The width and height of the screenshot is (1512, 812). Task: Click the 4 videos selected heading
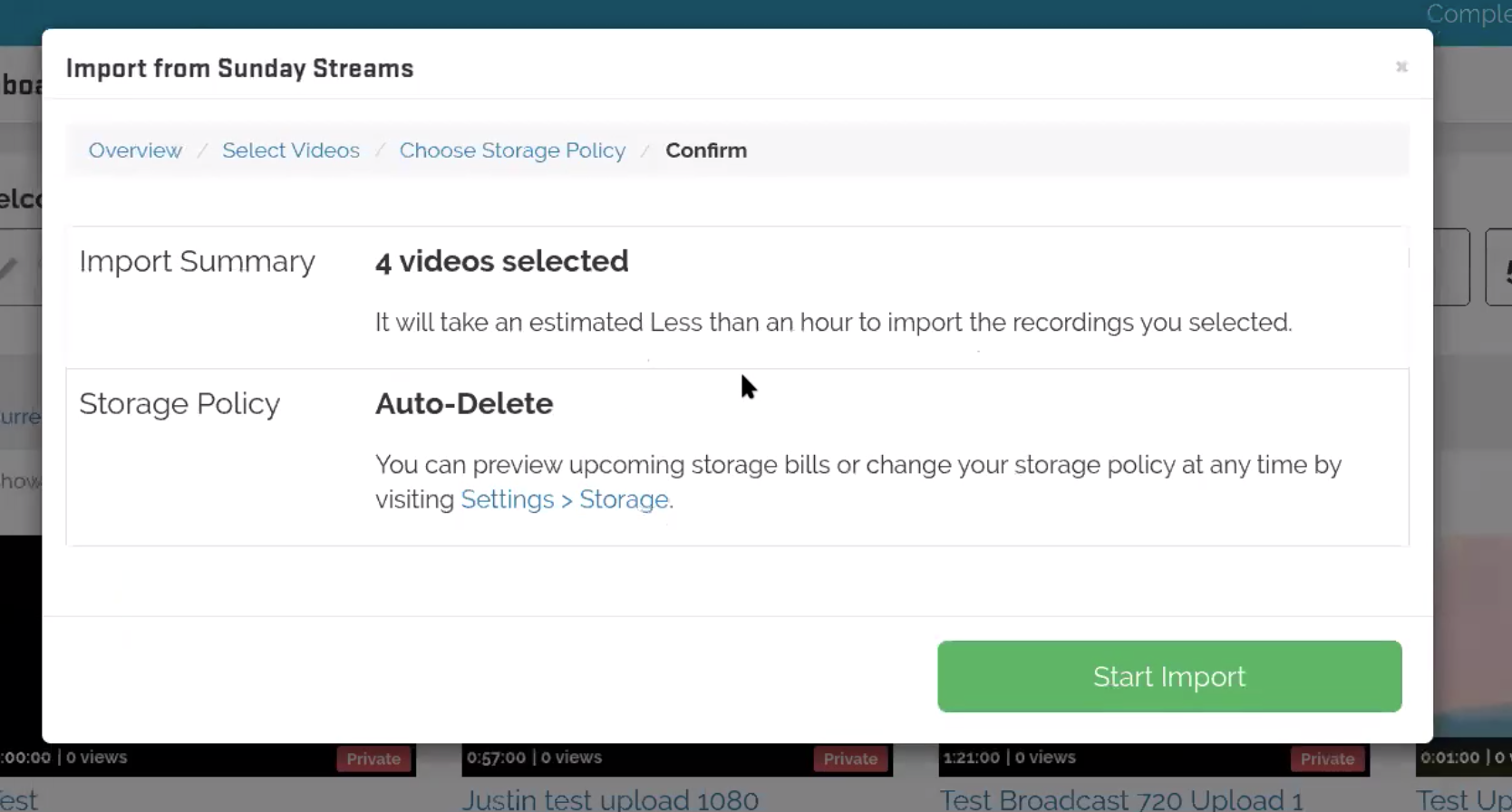(501, 261)
